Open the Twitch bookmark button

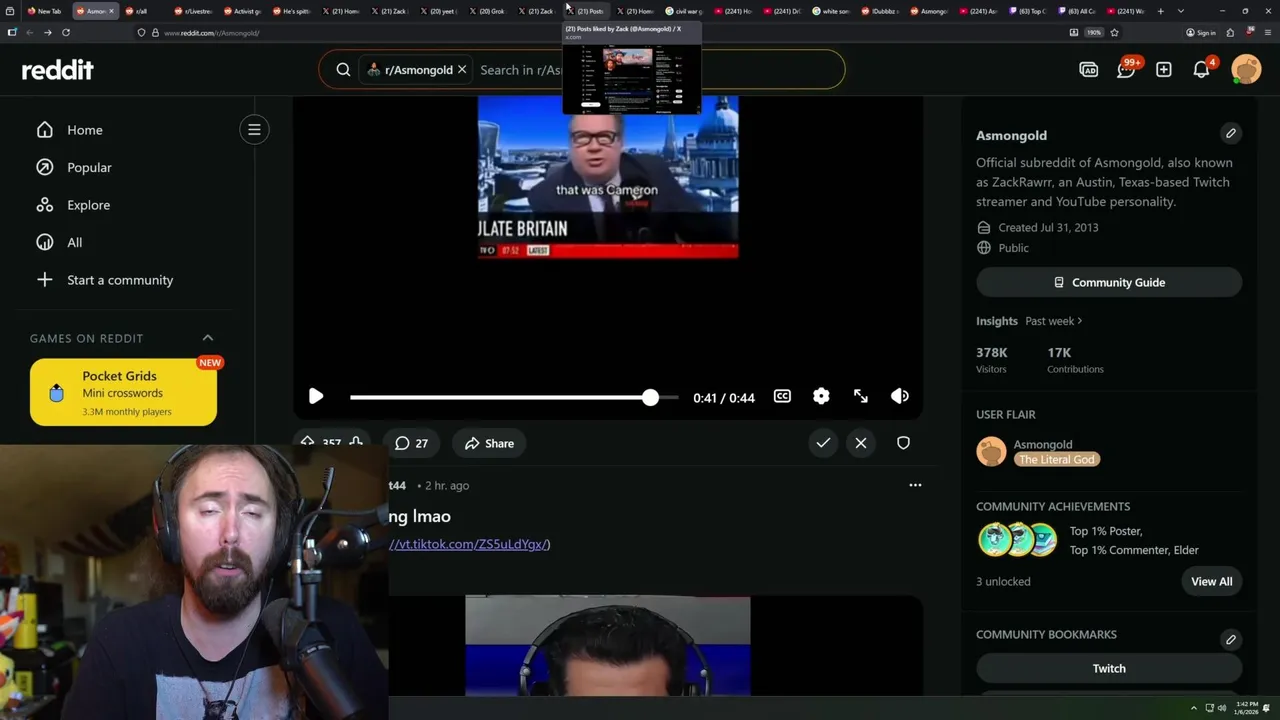pos(1109,668)
